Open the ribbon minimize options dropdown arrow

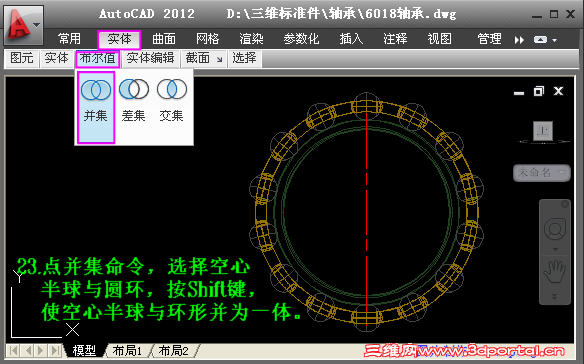(555, 40)
